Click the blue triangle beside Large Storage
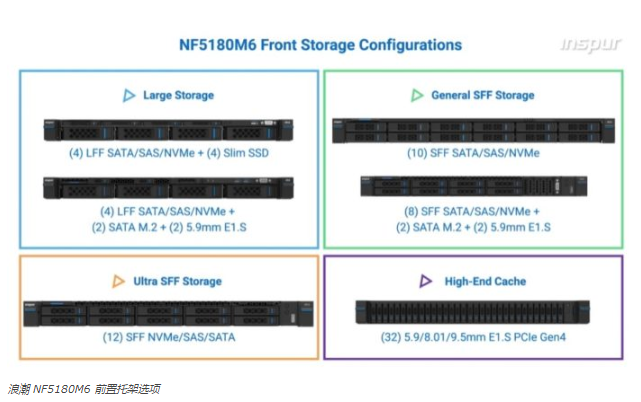This screenshot has height=402, width=641. point(129,96)
